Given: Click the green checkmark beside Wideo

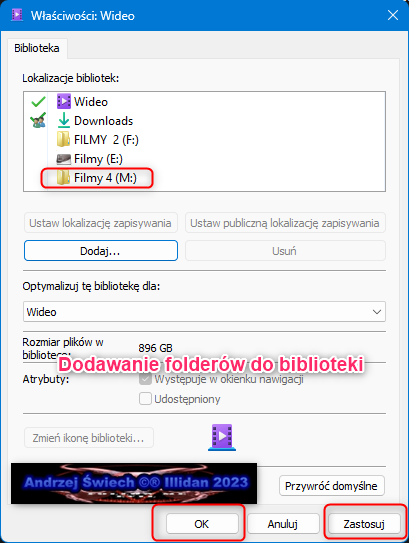Looking at the screenshot, I should pos(38,101).
